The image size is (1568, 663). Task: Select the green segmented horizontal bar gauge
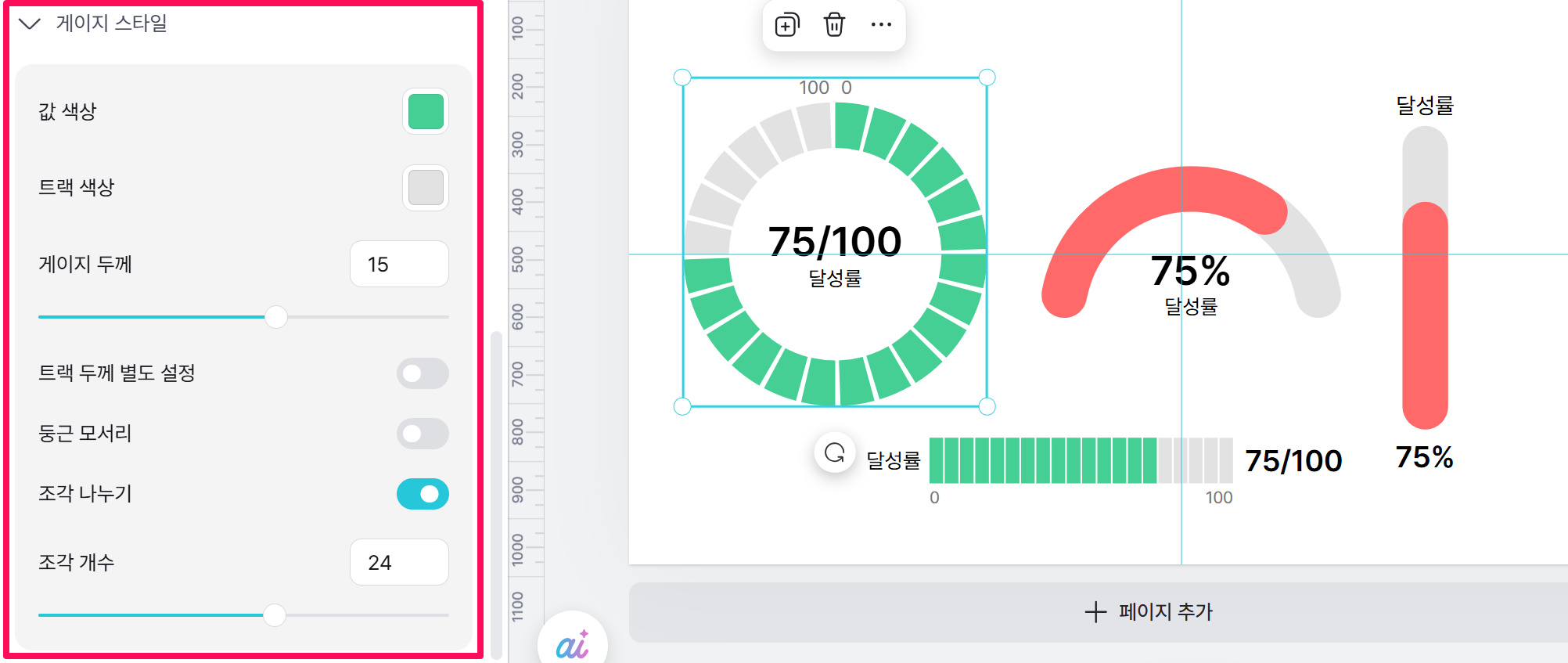click(1080, 461)
